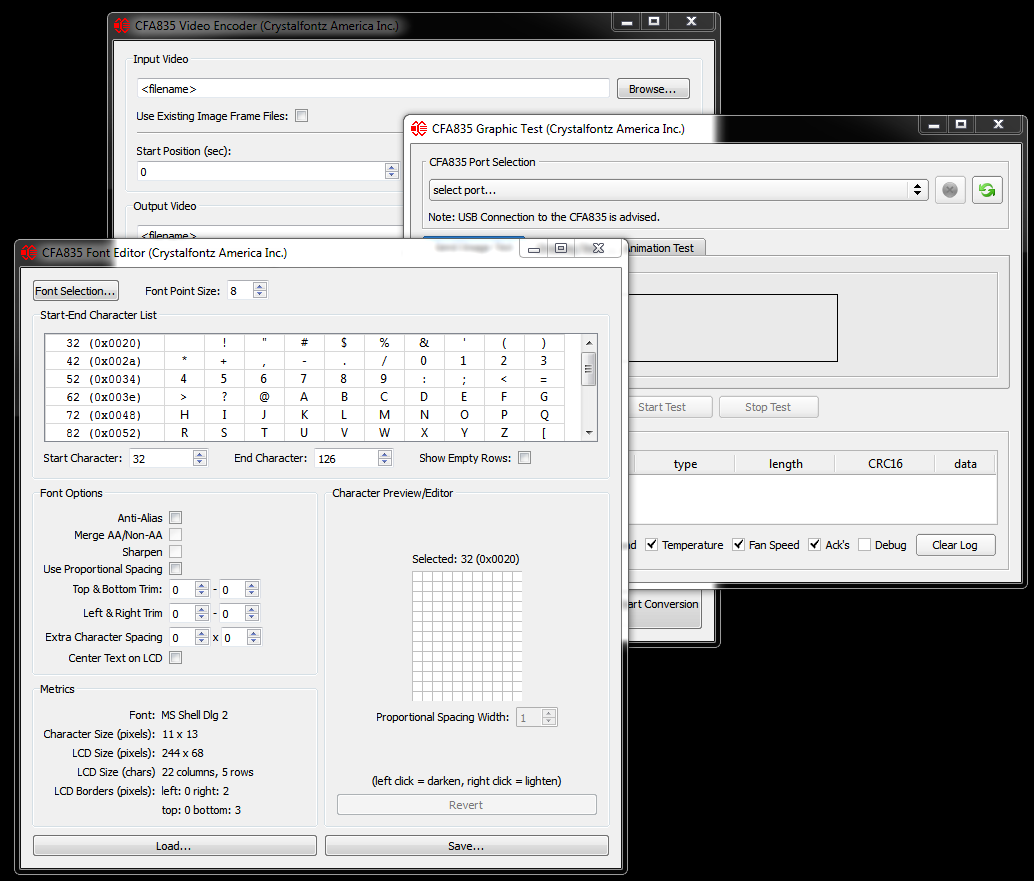
Task: Click the gray disconnect port icon
Action: tap(950, 190)
